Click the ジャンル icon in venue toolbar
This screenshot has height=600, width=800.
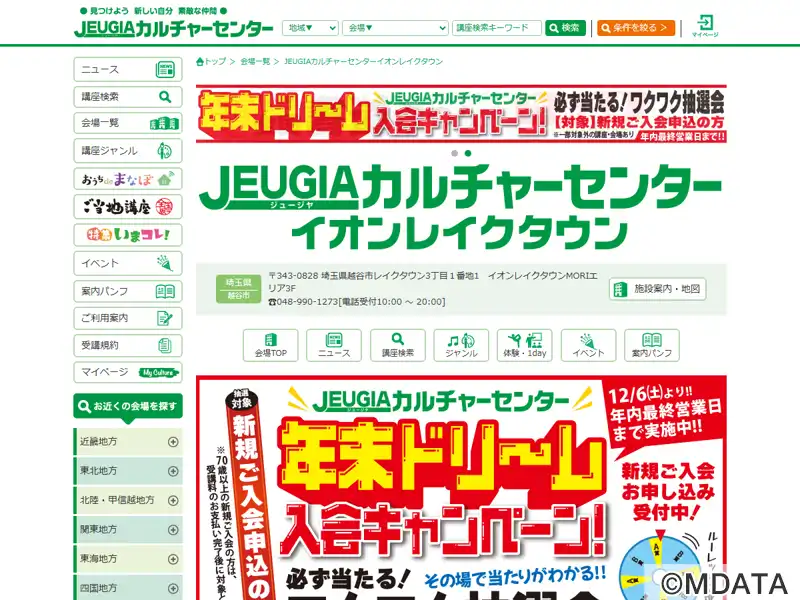coord(461,345)
